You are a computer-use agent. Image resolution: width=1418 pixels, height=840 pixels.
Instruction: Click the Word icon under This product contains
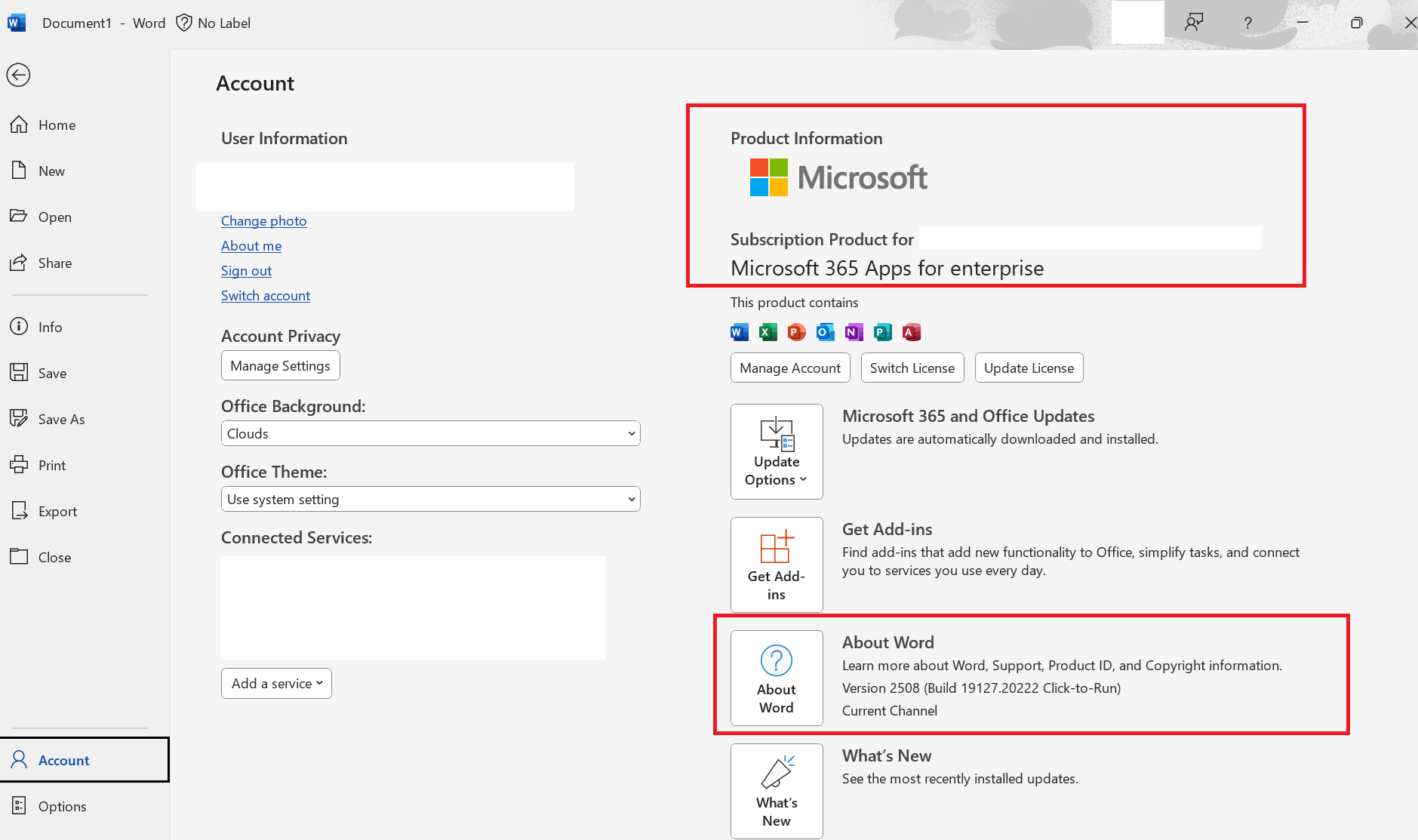point(740,332)
